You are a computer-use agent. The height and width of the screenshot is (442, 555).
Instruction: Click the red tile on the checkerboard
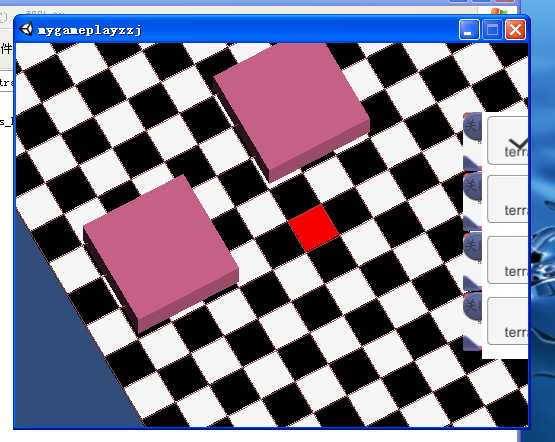[x=314, y=228]
